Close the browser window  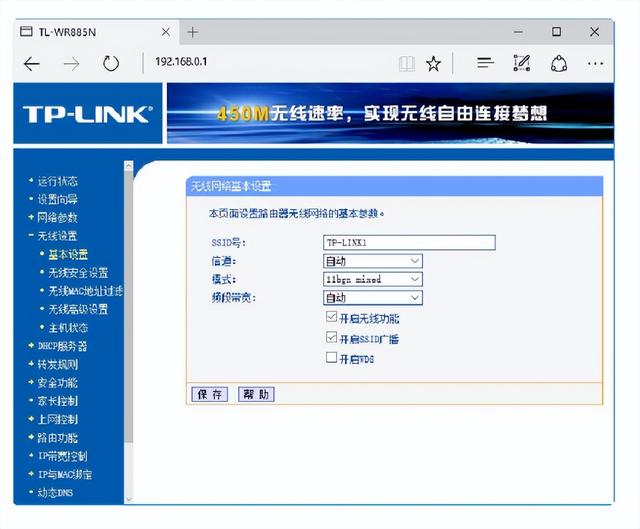tap(595, 32)
